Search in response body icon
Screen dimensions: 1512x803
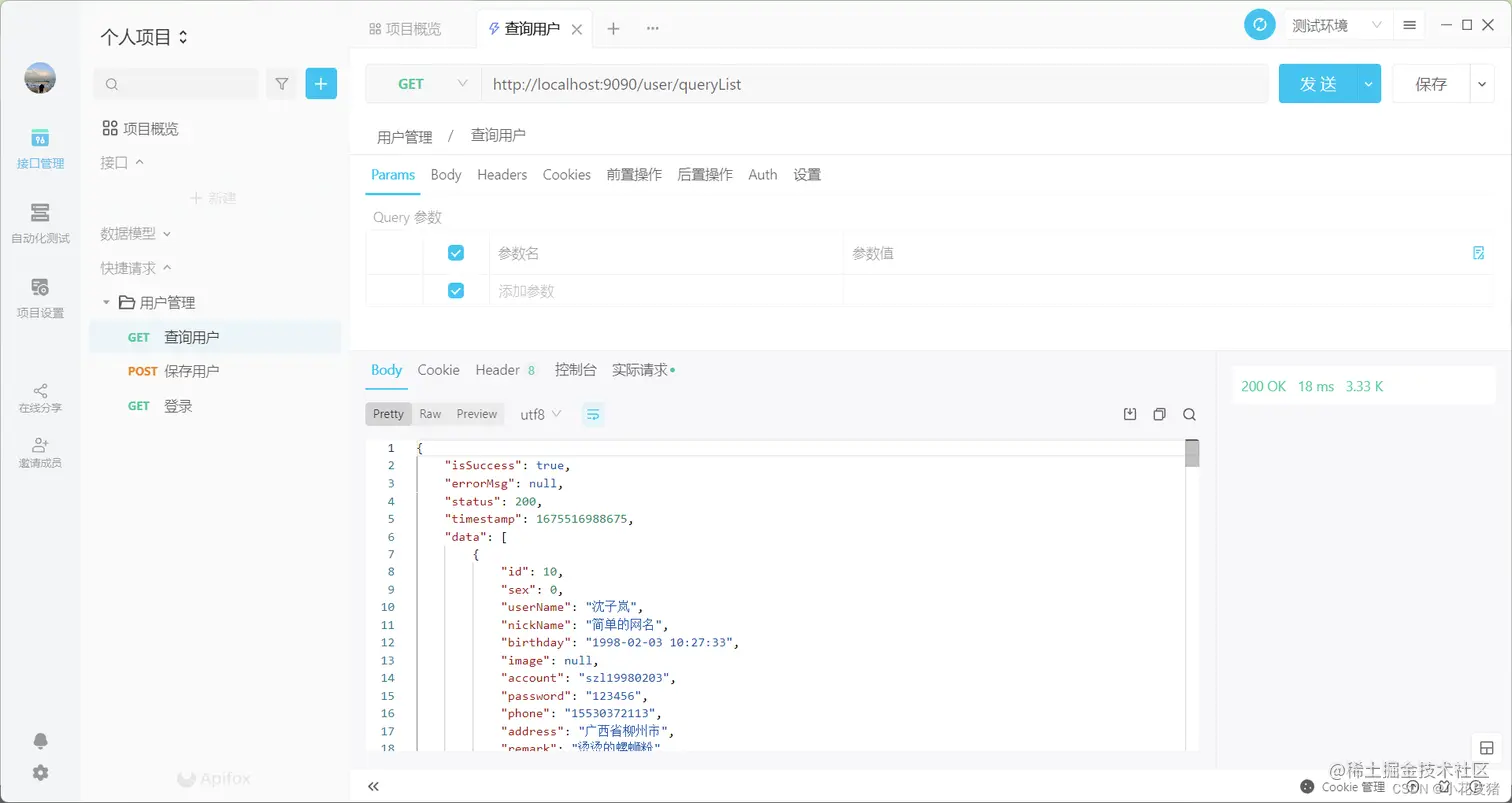[1189, 414]
